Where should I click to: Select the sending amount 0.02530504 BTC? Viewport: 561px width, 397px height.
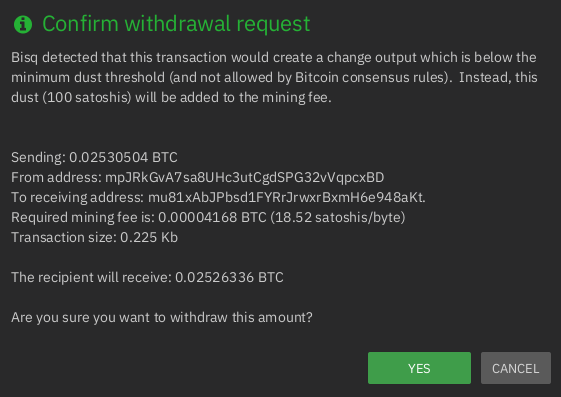click(x=123, y=157)
